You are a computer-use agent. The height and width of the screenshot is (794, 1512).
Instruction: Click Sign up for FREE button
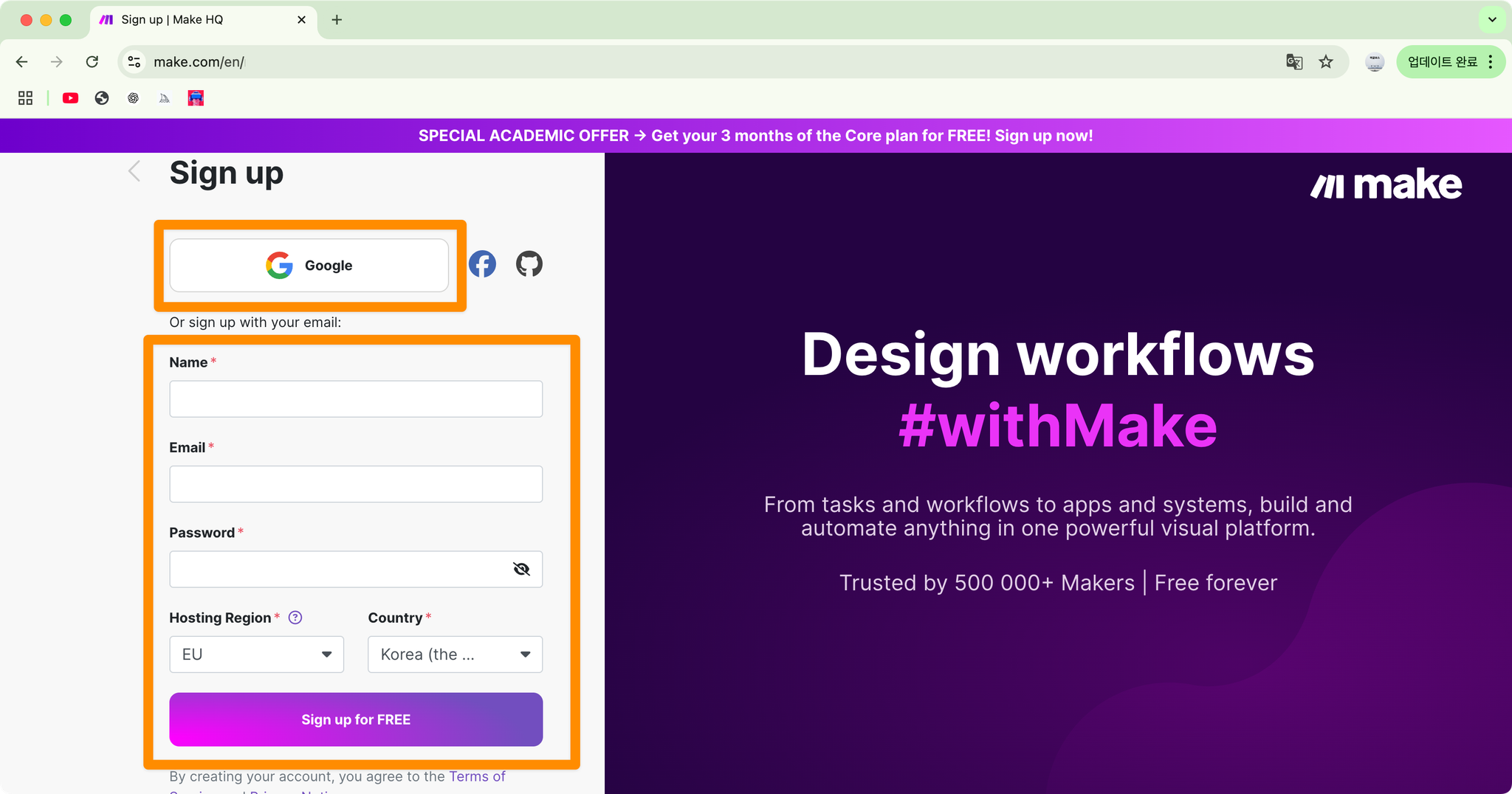point(356,719)
